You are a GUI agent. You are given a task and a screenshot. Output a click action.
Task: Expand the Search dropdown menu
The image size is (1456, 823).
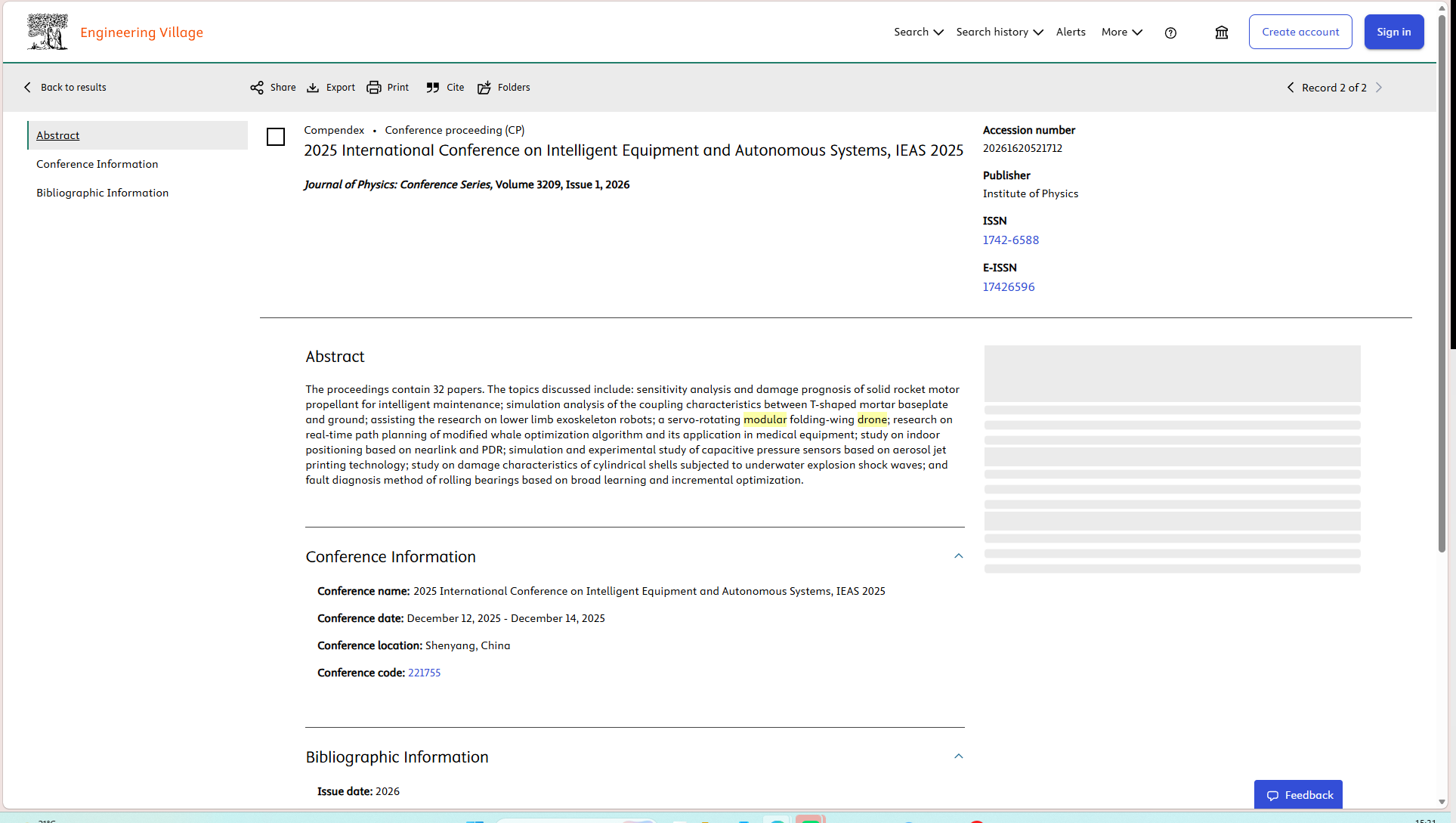[x=919, y=32]
